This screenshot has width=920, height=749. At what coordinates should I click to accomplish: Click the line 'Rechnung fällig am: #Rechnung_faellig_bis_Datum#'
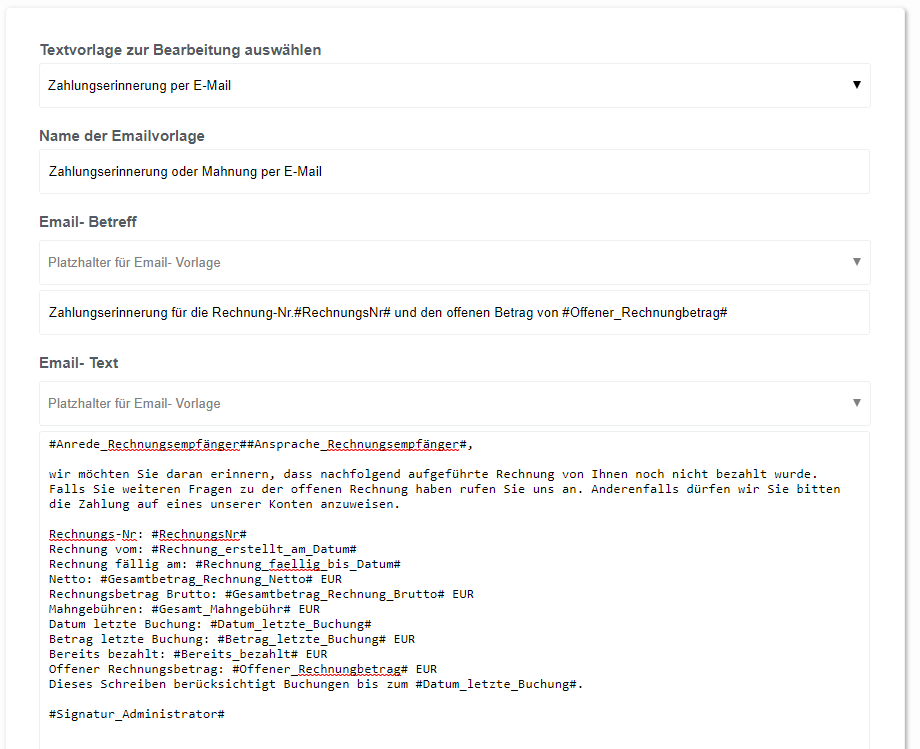[x=225, y=564]
